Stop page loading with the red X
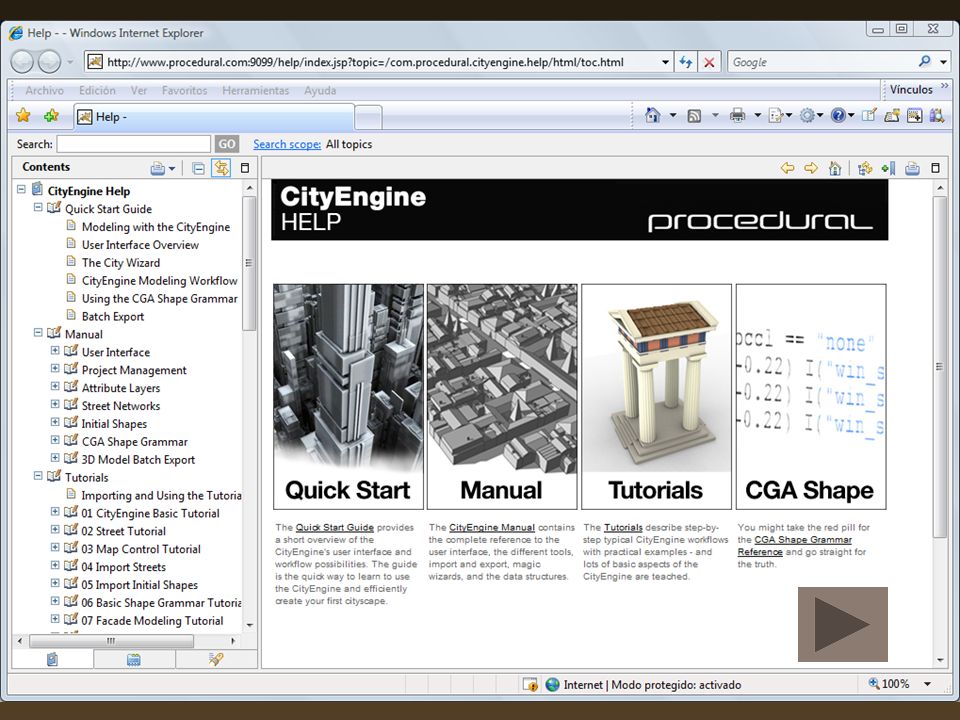960x720 pixels. coord(709,62)
